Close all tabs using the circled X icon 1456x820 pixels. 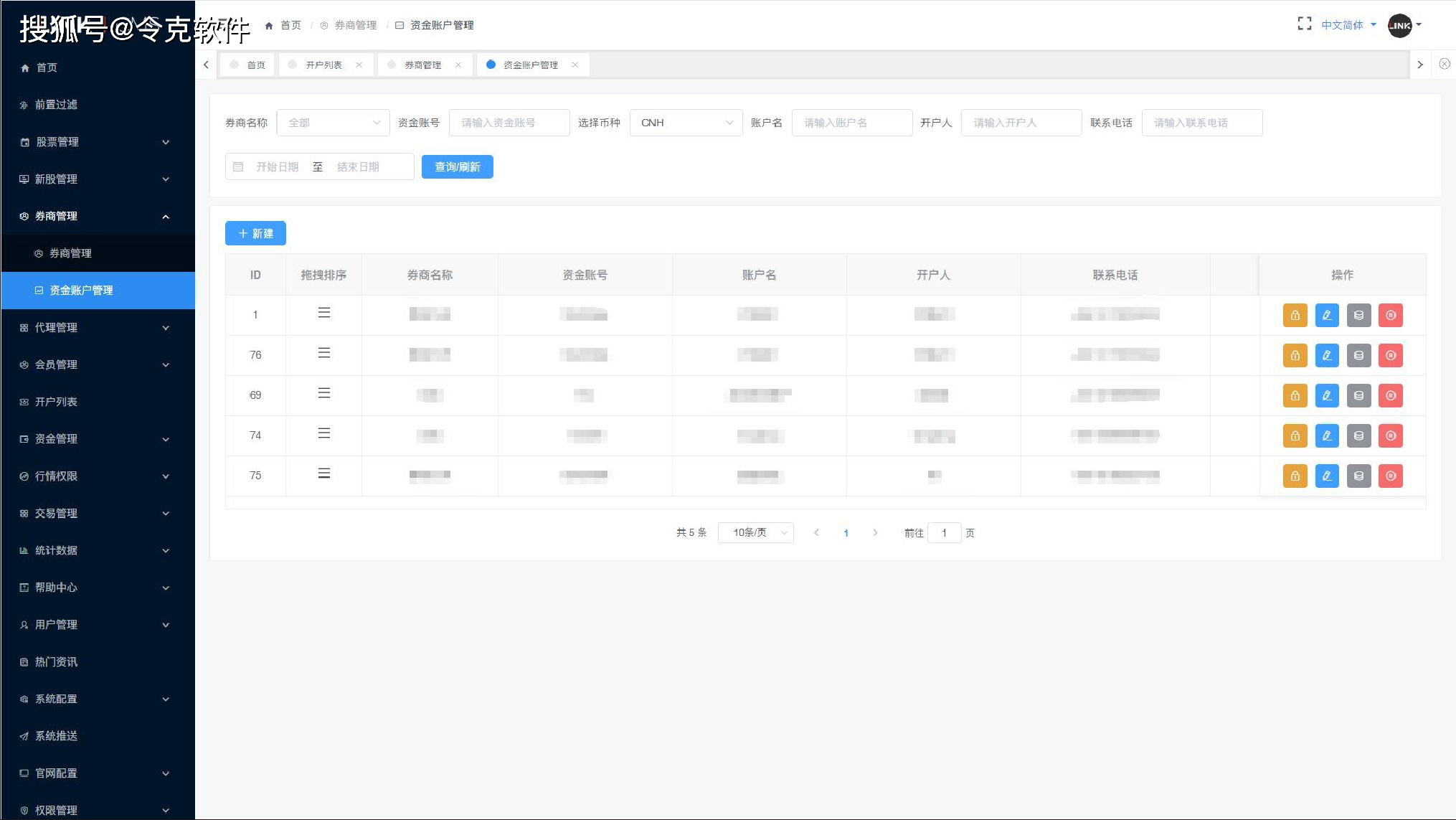(x=1445, y=64)
